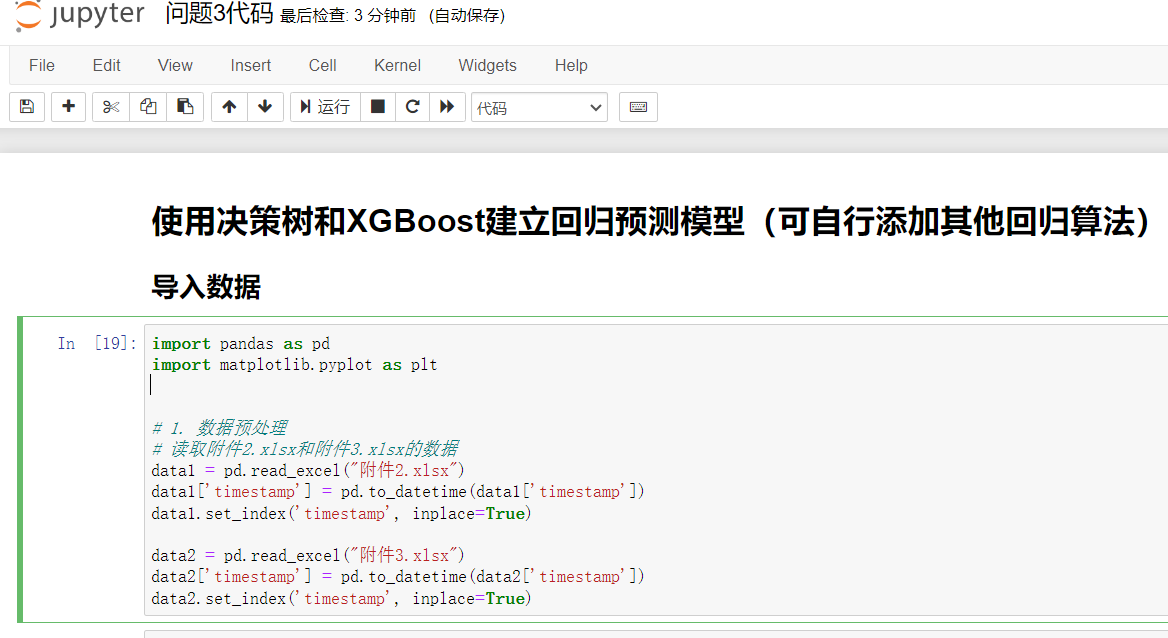The width and height of the screenshot is (1168, 638).
Task: Move selected cell up arrow
Action: 229,107
